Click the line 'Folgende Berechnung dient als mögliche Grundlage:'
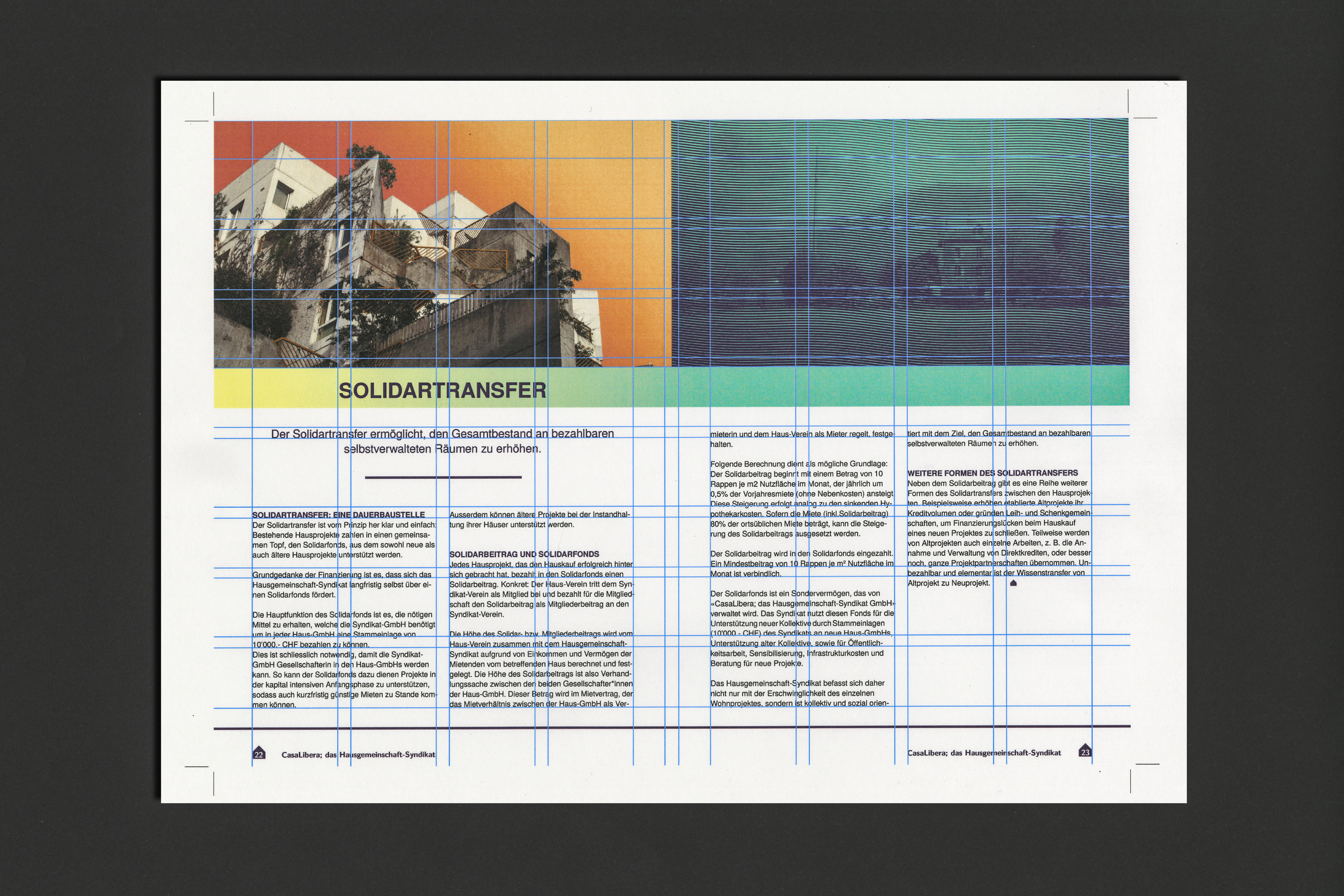This screenshot has height=896, width=1344. (x=799, y=464)
